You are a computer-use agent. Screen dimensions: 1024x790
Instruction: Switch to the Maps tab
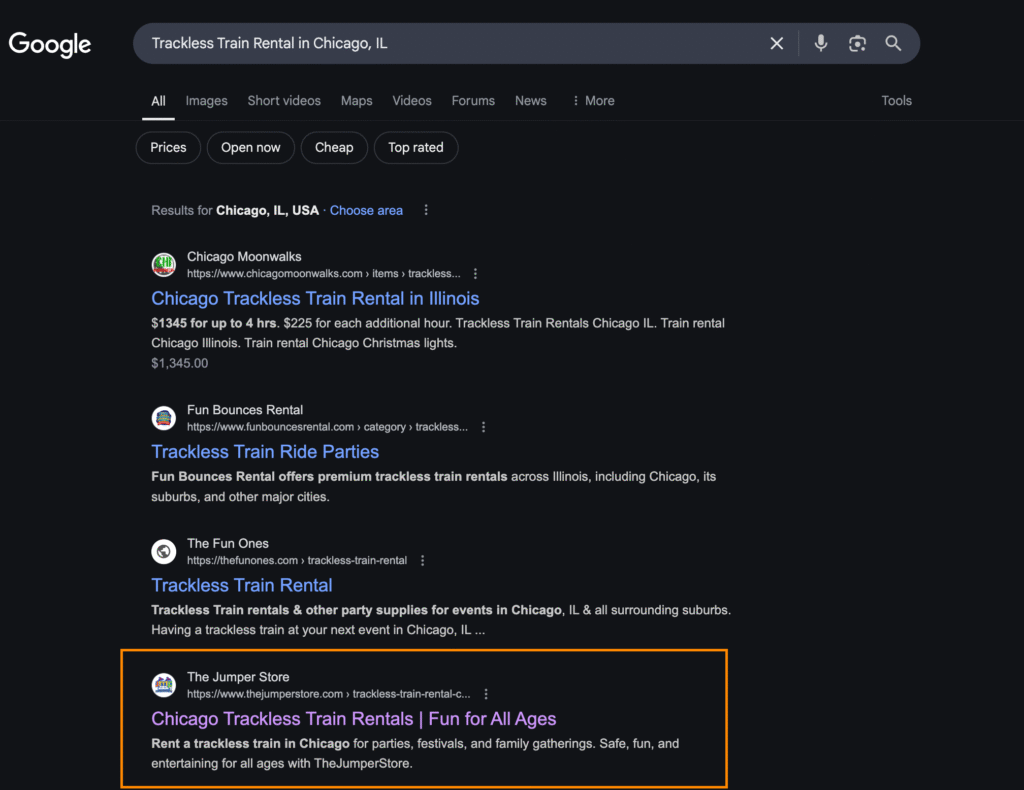click(357, 101)
